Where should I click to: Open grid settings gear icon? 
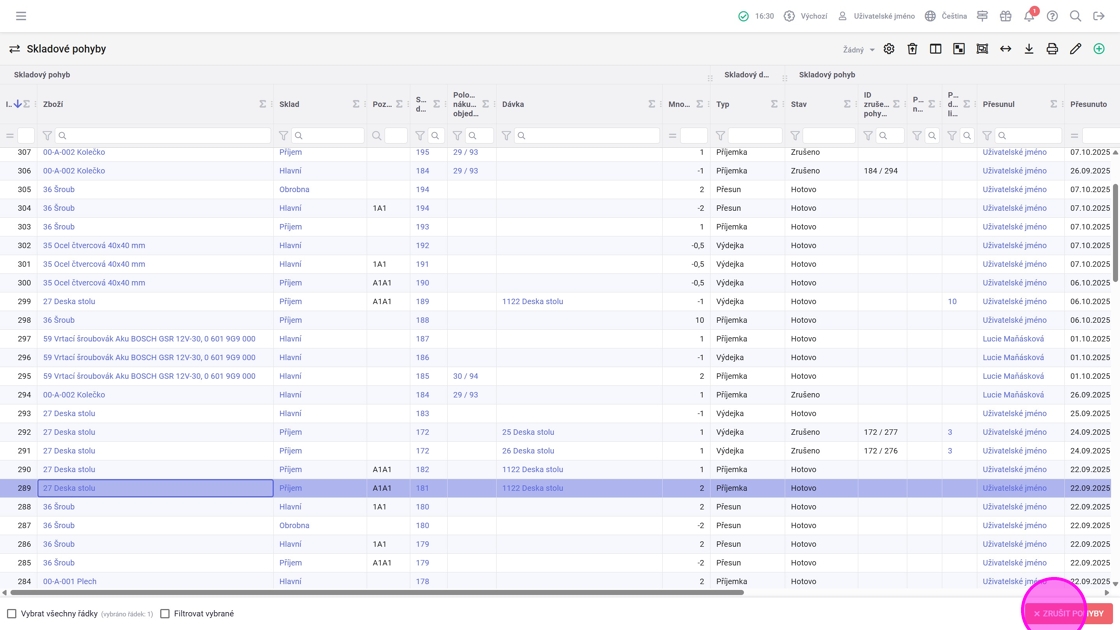coord(889,49)
